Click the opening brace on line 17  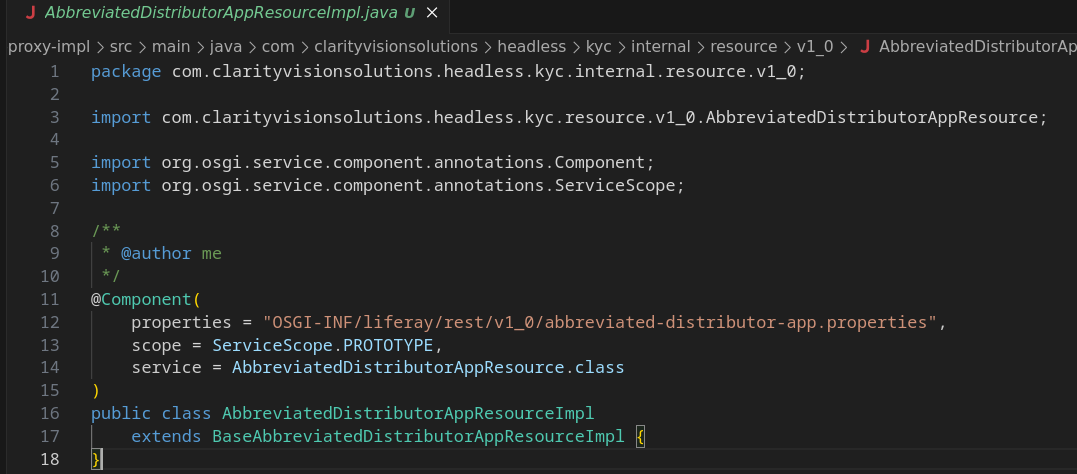tap(640, 436)
